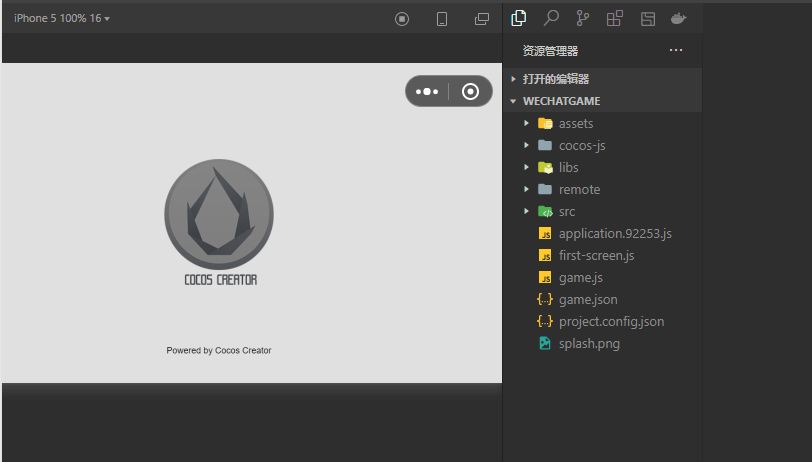Viewport: 812px width, 462px height.
Task: Open the source control branch icon
Action: [583, 18]
